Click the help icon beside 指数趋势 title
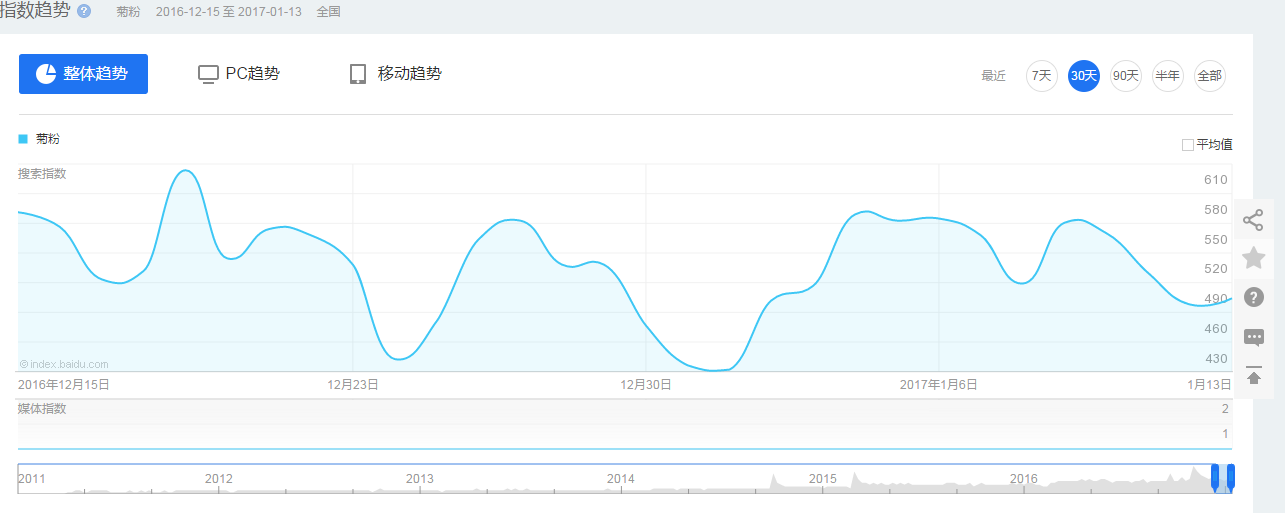 point(84,11)
